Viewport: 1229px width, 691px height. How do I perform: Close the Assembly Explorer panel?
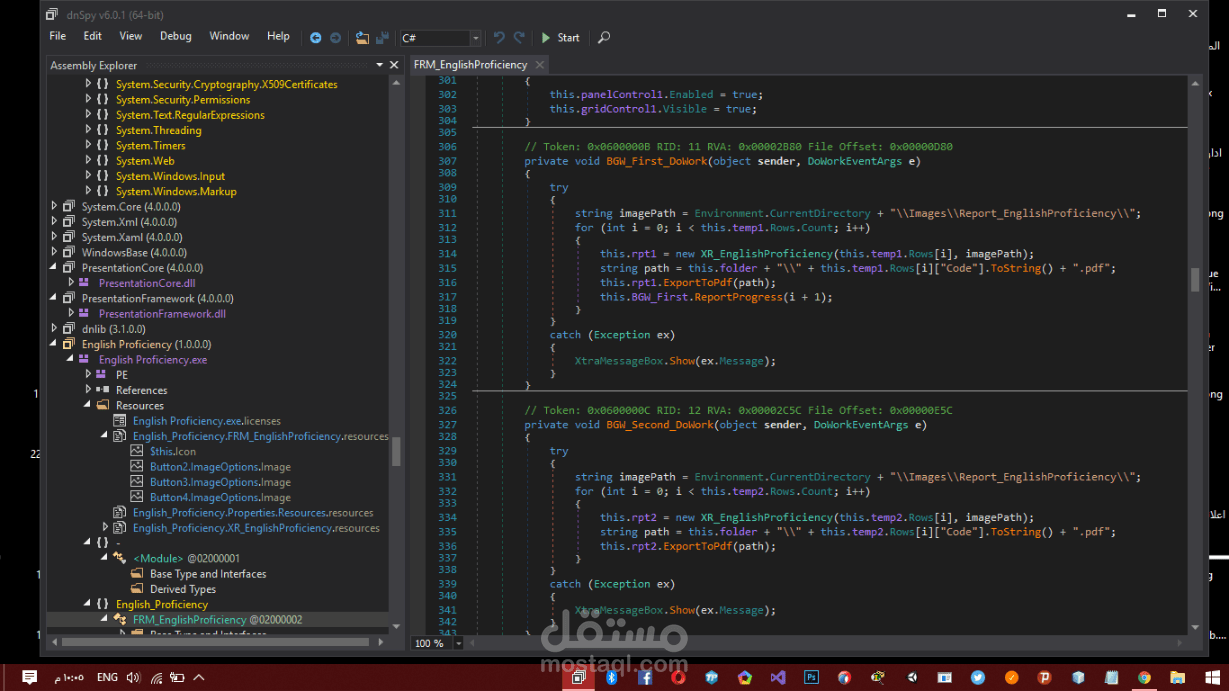tap(395, 65)
